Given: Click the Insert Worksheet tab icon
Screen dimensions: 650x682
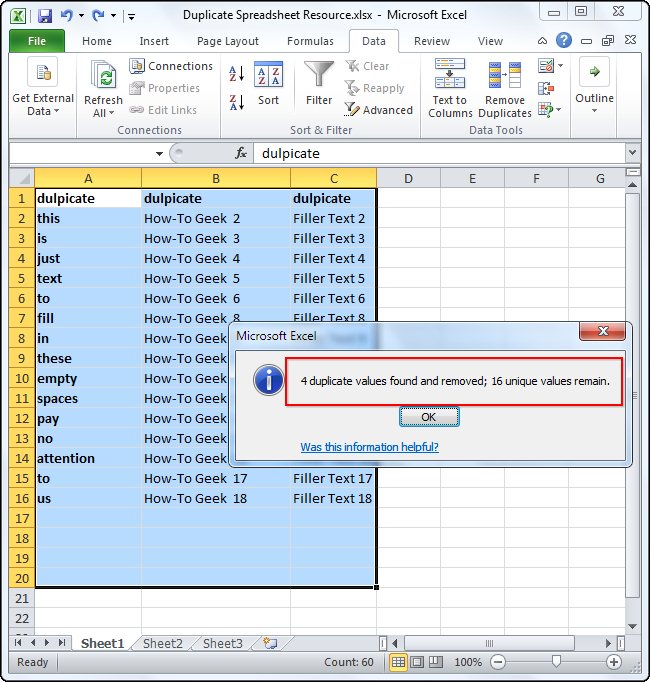Looking at the screenshot, I should pos(270,643).
